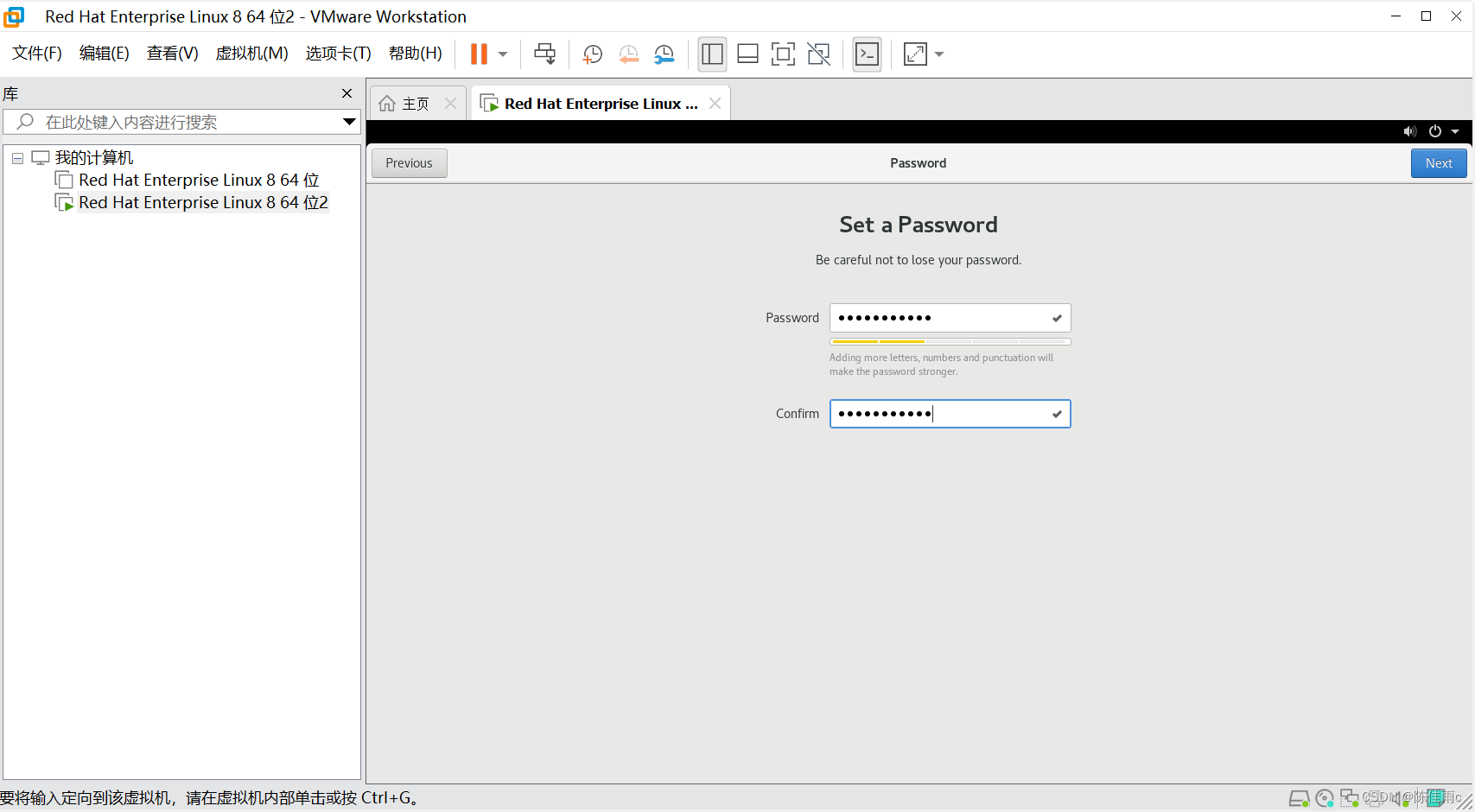The width and height of the screenshot is (1475, 812).
Task: Send Ctrl+Alt+Del to the VM
Action: [x=544, y=54]
